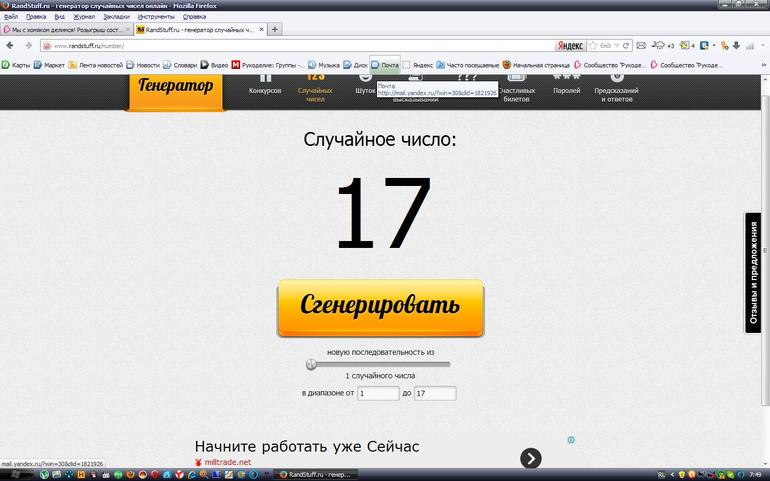Open the Инструменты menu
The image size is (770, 481).
pos(156,17)
